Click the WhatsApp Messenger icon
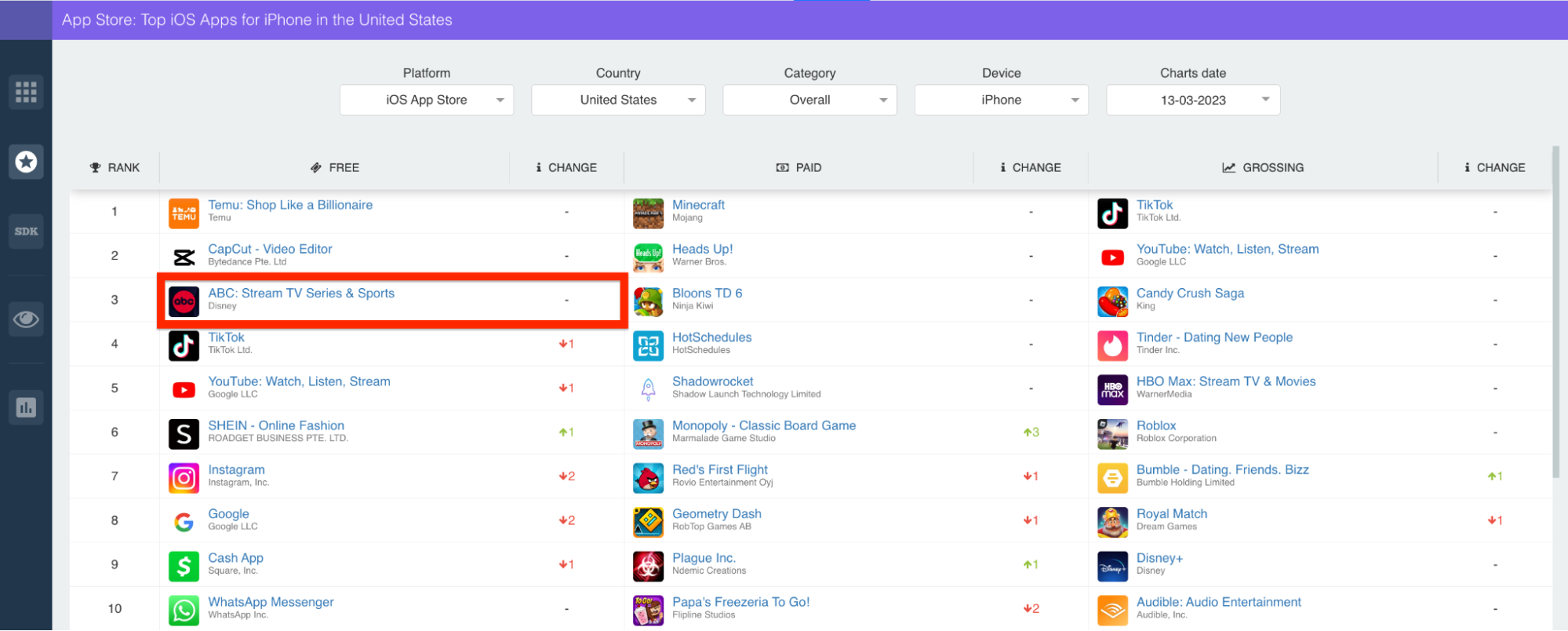The width and height of the screenshot is (1568, 631). (184, 610)
